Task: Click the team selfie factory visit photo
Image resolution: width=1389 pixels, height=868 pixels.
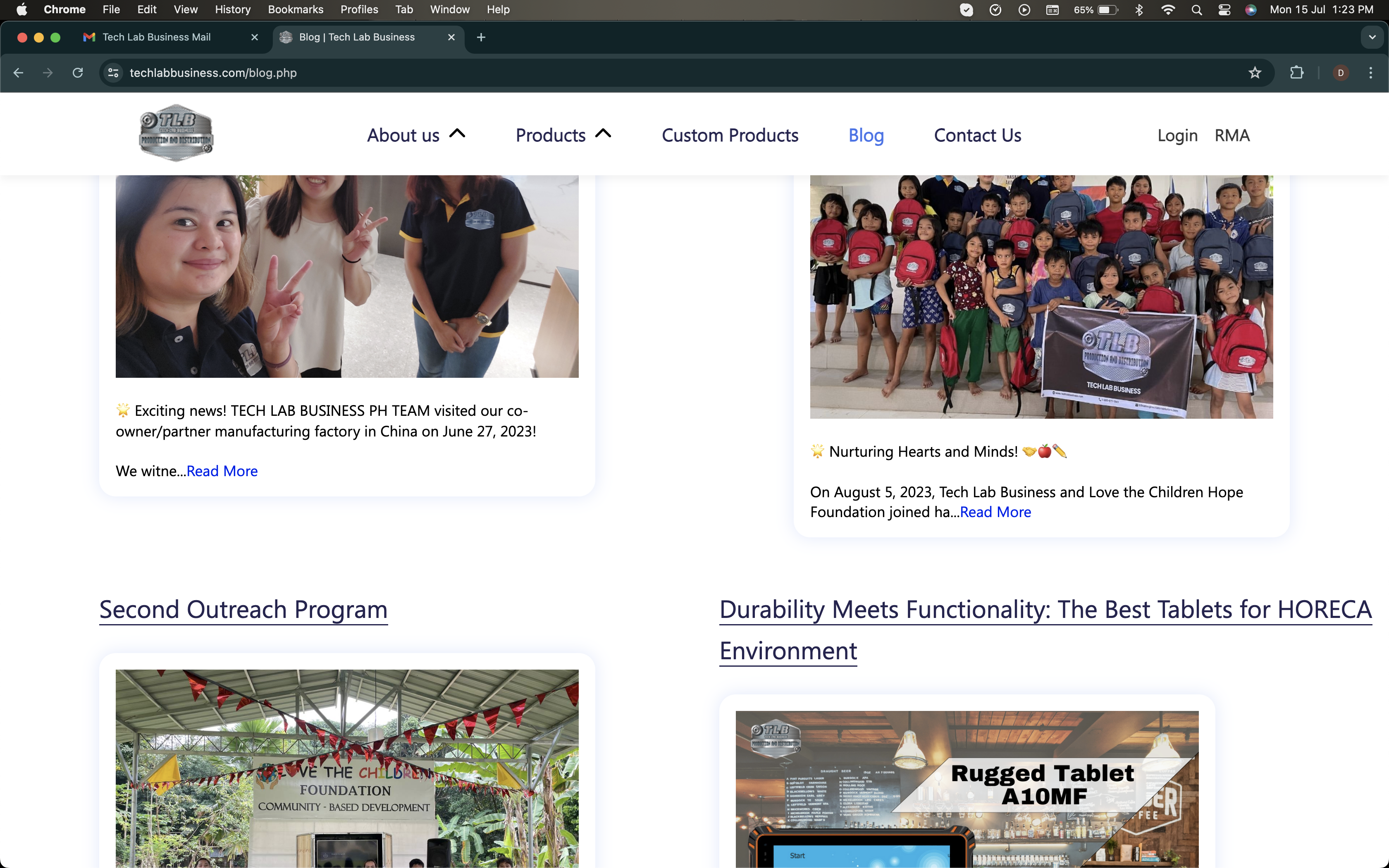Action: (x=347, y=276)
